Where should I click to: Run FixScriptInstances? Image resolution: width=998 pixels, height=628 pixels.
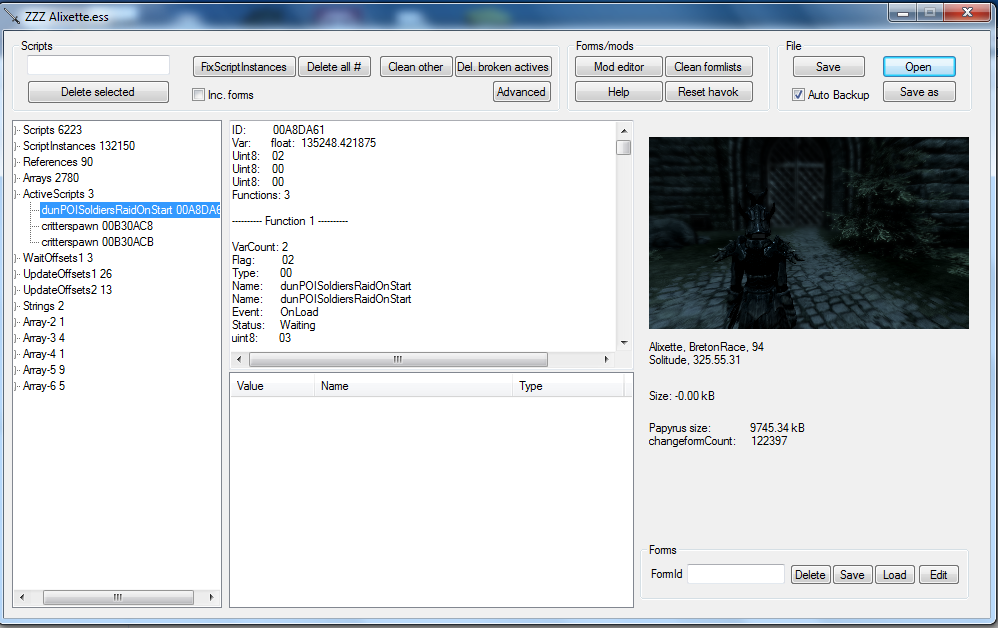click(x=244, y=67)
